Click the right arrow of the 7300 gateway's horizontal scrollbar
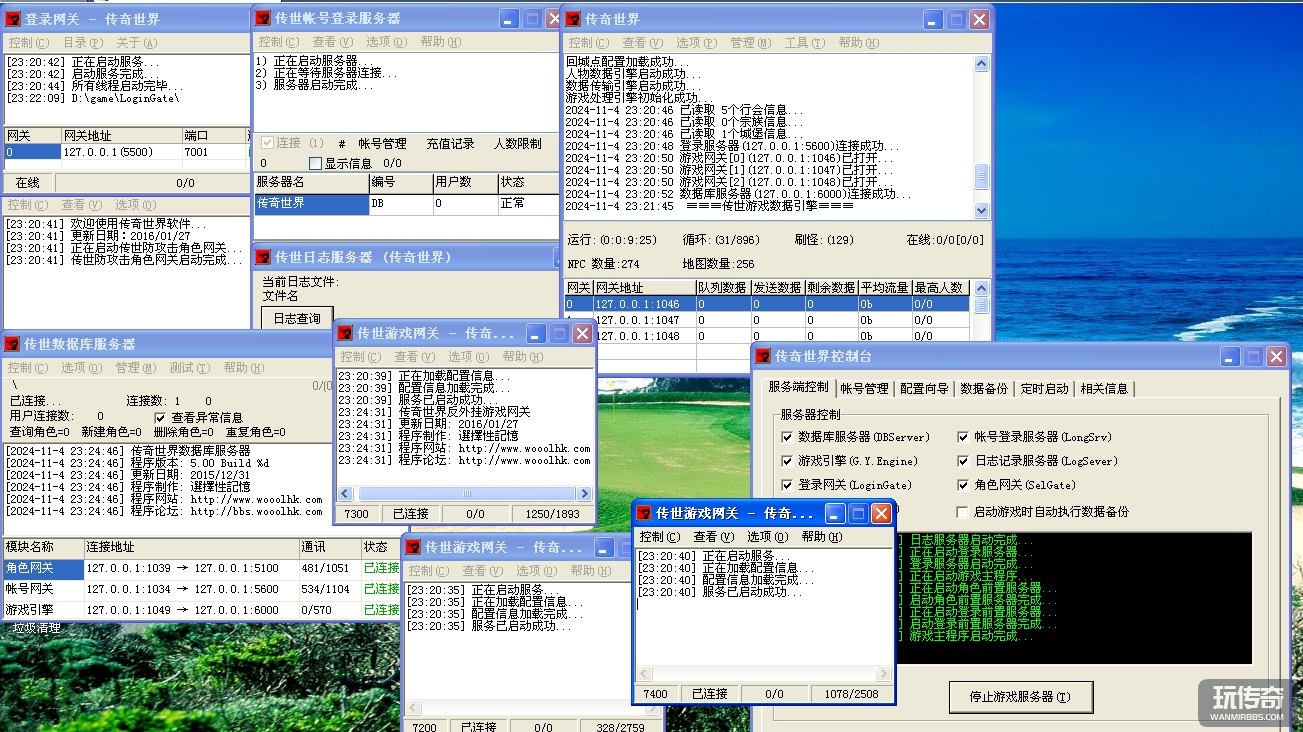Screen dimensions: 1303x732 [585, 493]
